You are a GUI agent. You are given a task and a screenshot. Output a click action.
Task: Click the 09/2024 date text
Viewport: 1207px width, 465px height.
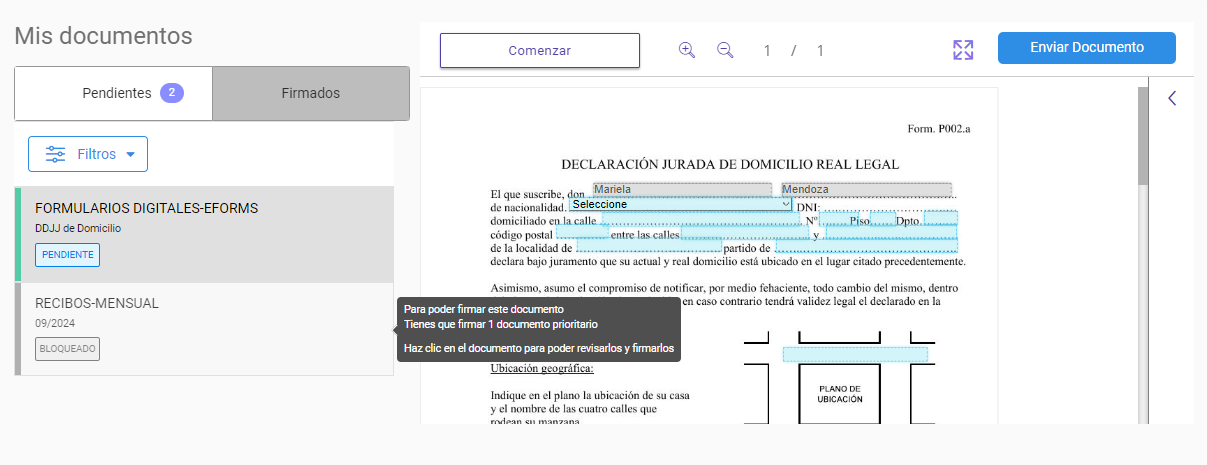click(x=55, y=323)
